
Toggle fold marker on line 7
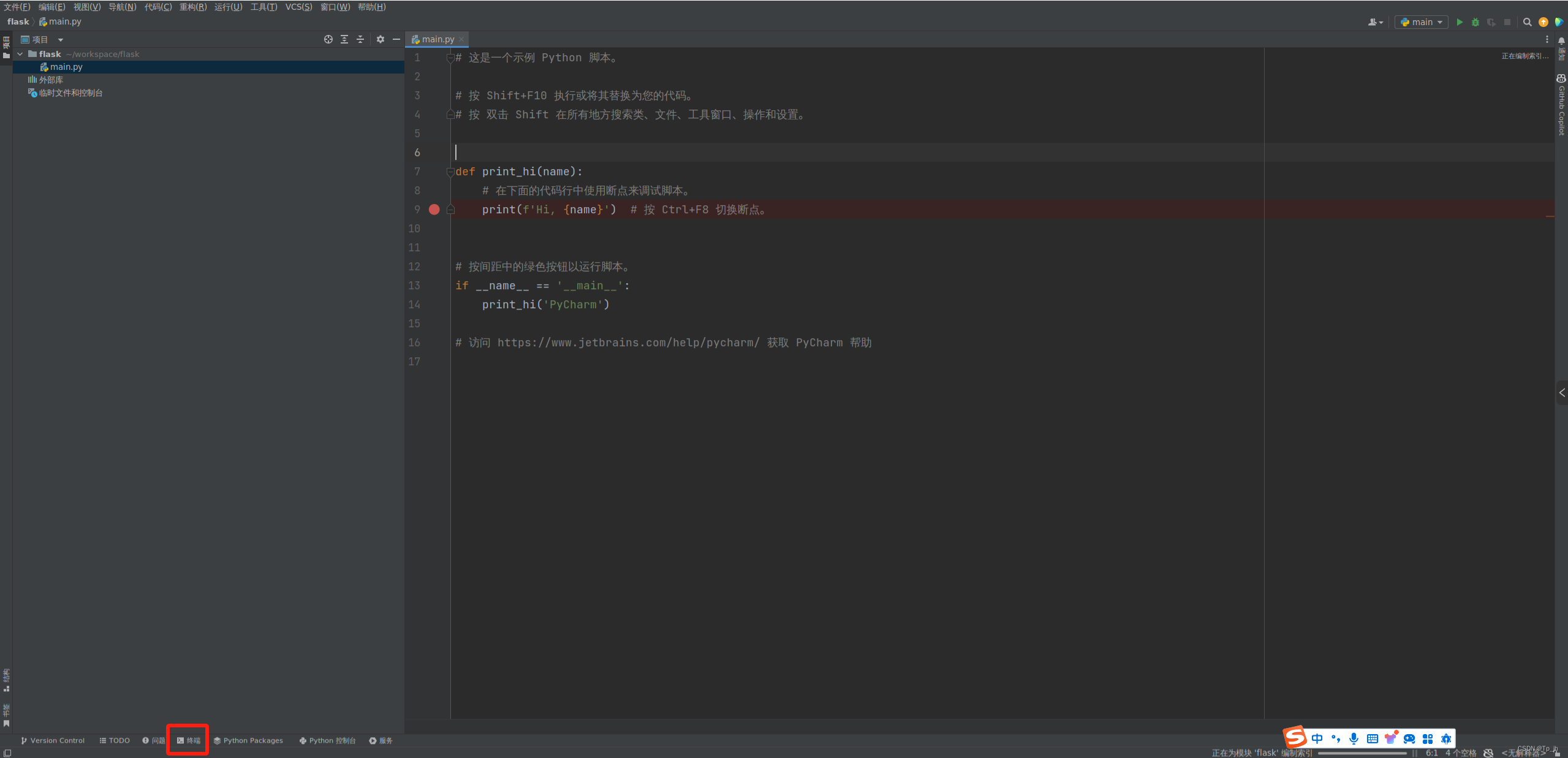tap(450, 172)
